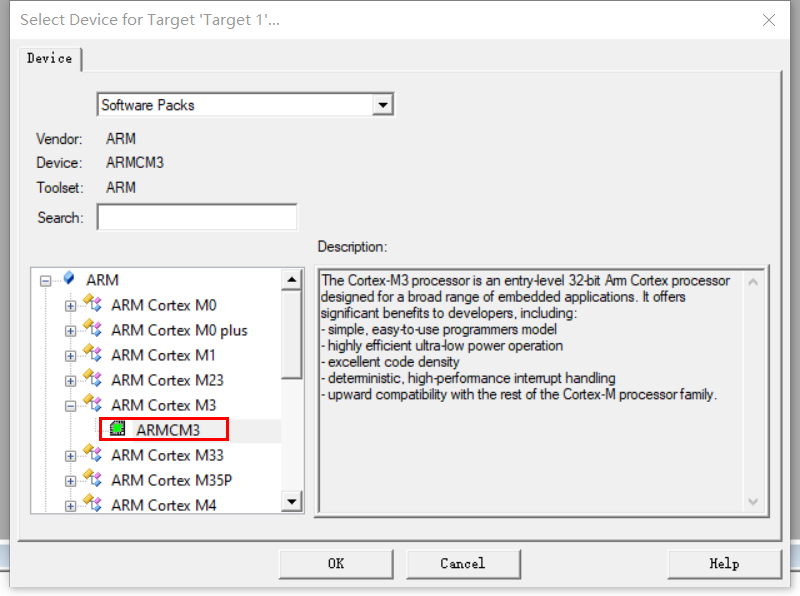Click device tree scrollbar down arrow
800x596 pixels.
click(292, 501)
